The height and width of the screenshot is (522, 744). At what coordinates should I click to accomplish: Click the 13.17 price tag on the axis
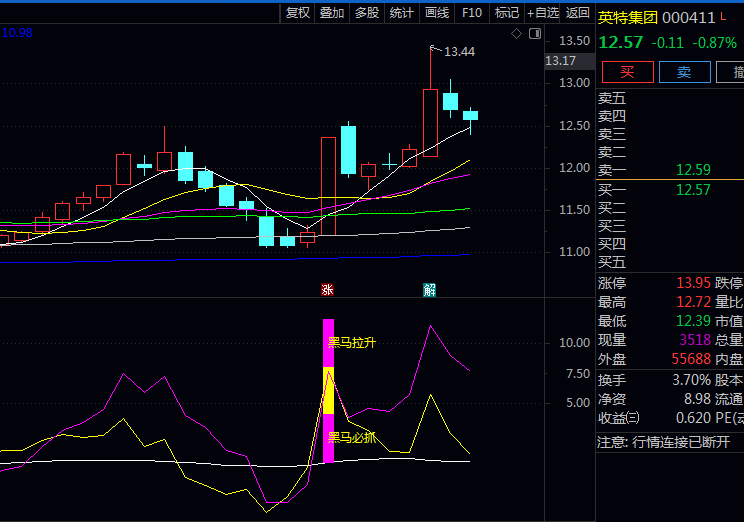point(561,61)
